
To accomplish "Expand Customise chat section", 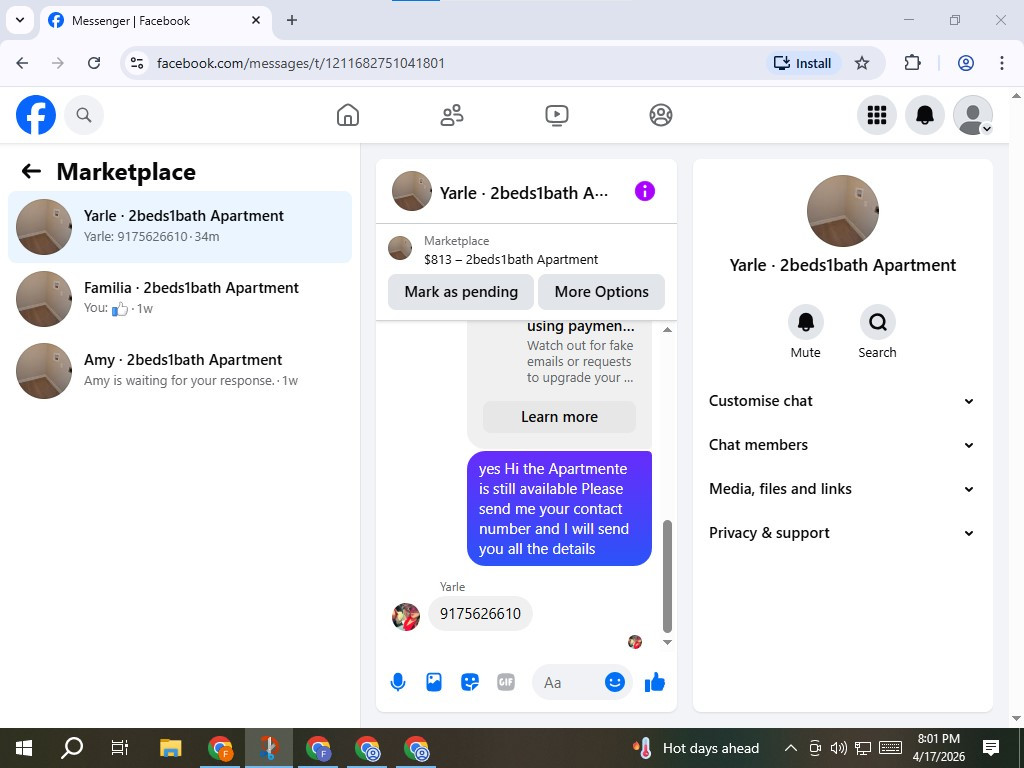I will [842, 401].
